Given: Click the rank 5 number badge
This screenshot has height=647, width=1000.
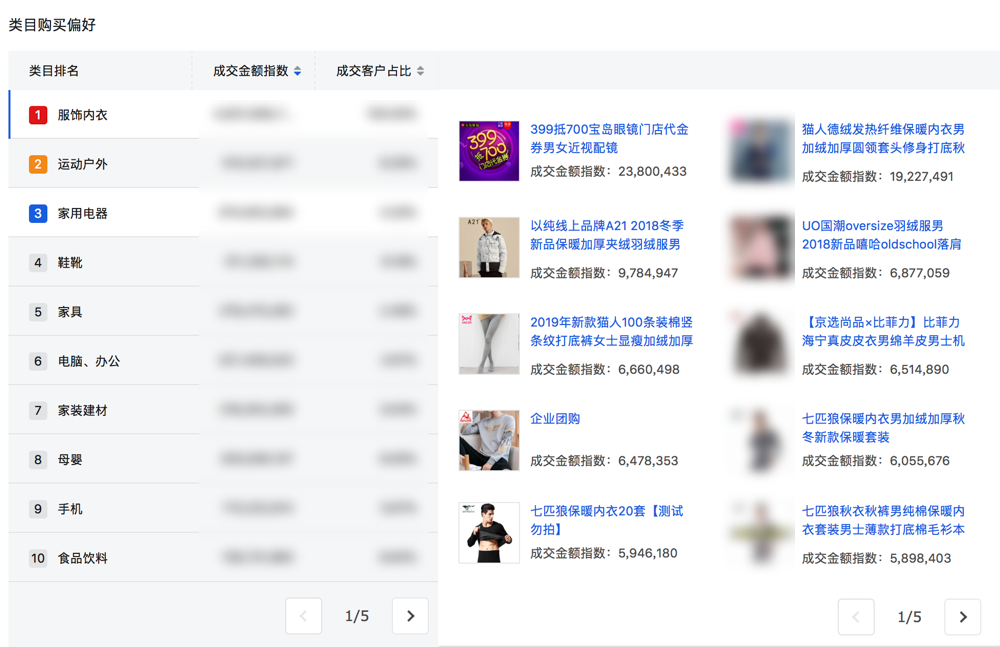Looking at the screenshot, I should point(38,311).
